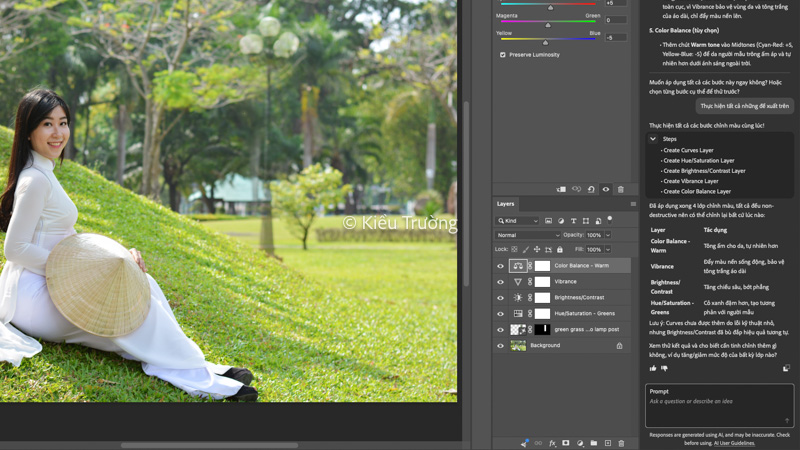
Task: Click the share layers icon in Layers footer
Action: [x=524, y=443]
